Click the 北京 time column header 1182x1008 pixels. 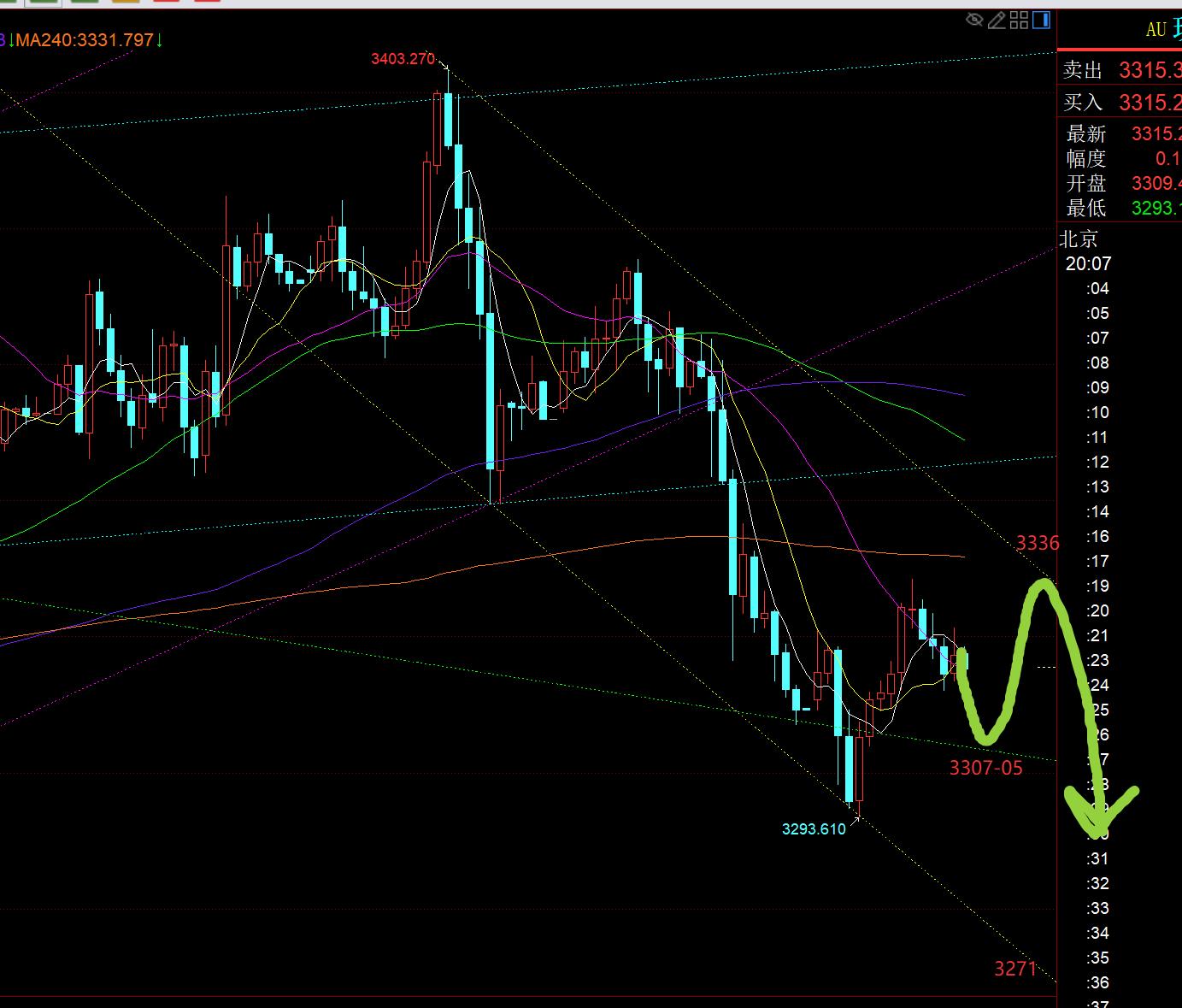tap(1079, 239)
